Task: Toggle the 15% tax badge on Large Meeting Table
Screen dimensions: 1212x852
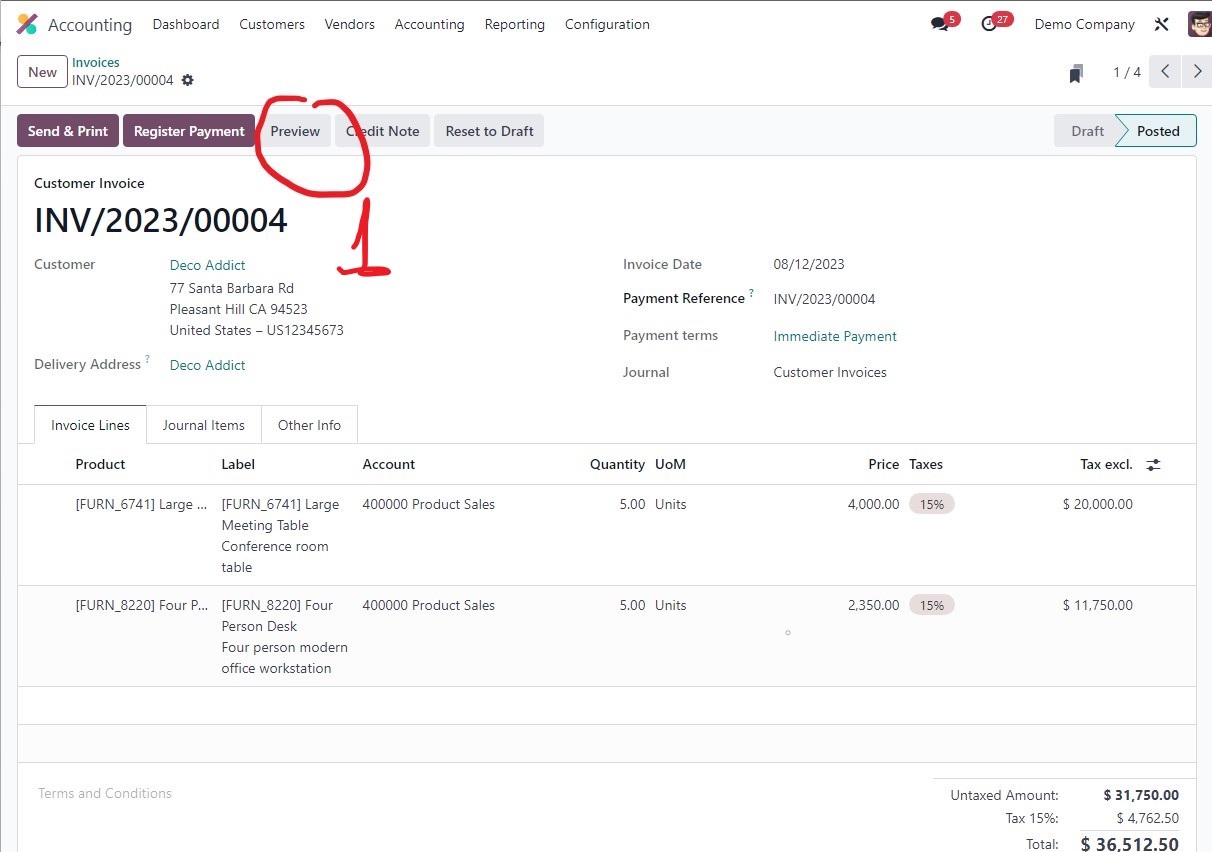Action: tap(931, 504)
